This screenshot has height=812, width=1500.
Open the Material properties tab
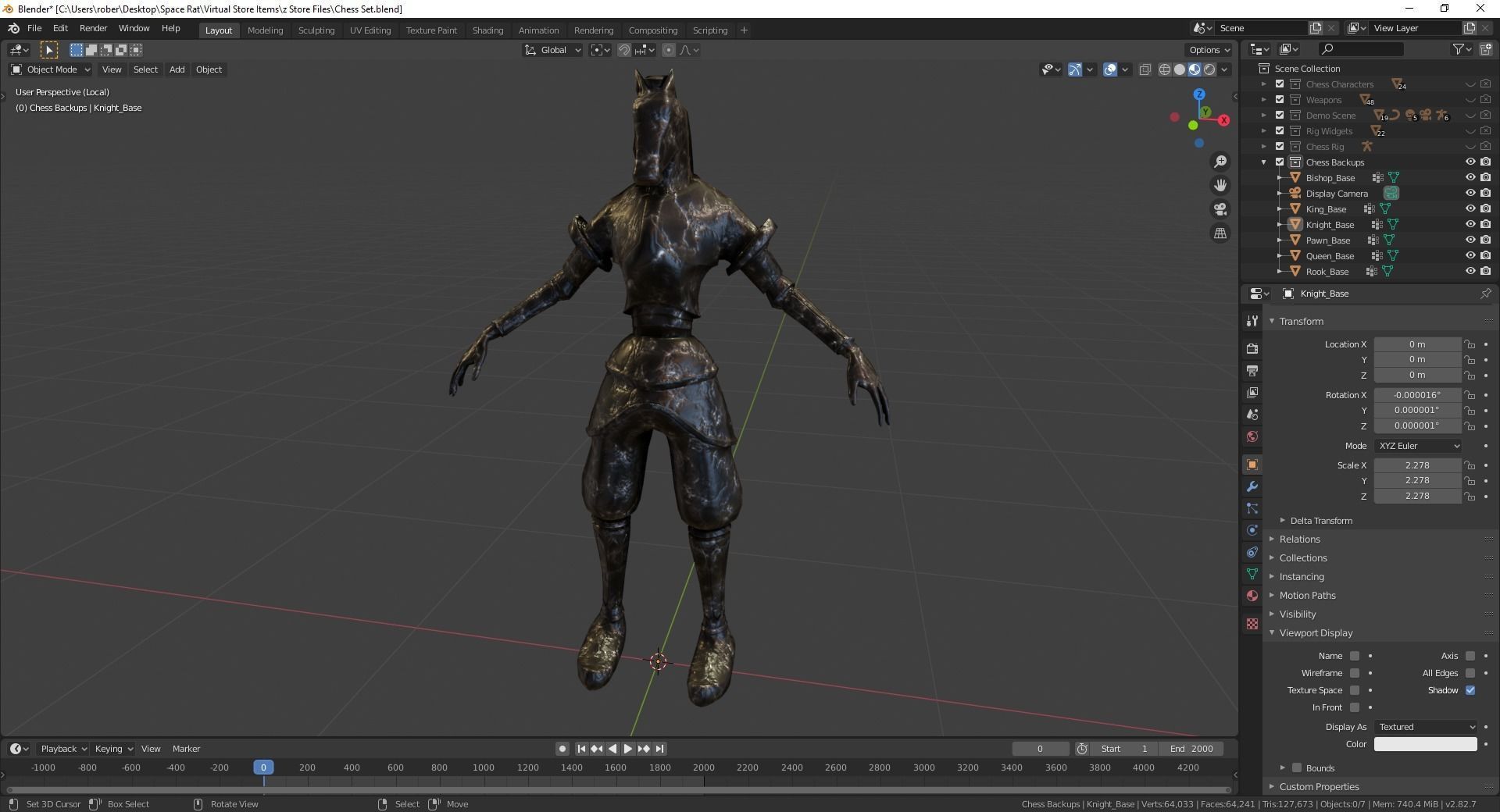(1252, 596)
